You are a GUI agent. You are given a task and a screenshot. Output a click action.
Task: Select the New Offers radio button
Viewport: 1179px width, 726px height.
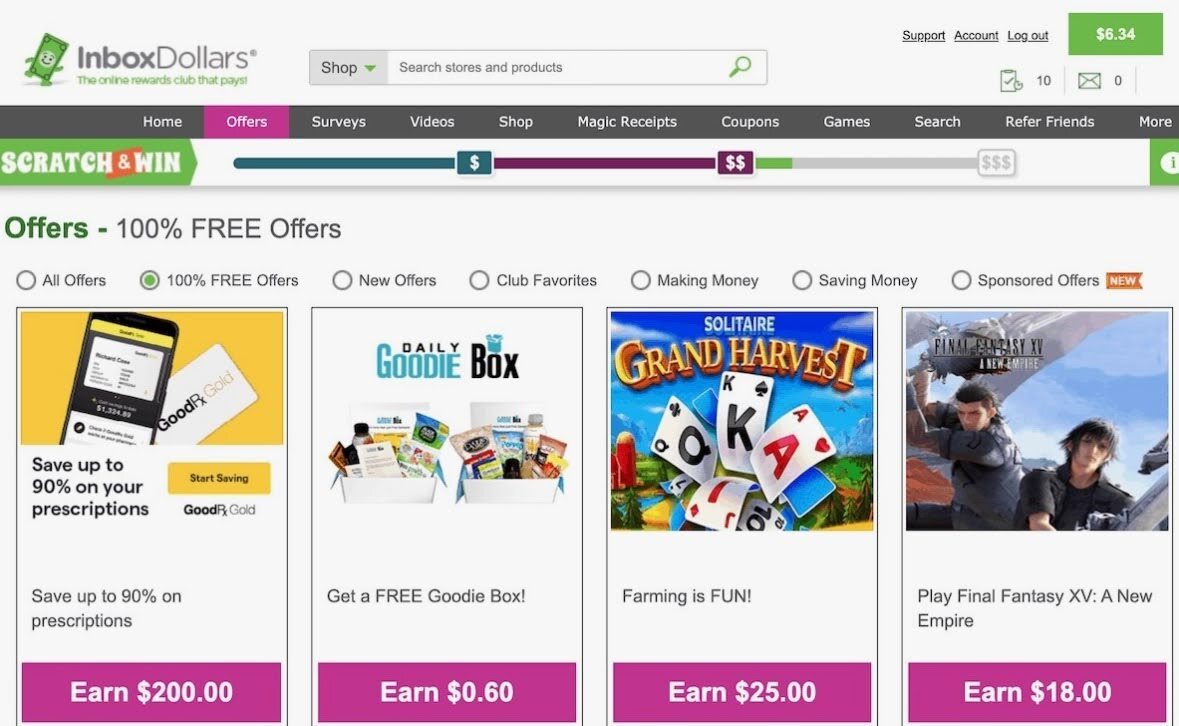click(x=342, y=280)
